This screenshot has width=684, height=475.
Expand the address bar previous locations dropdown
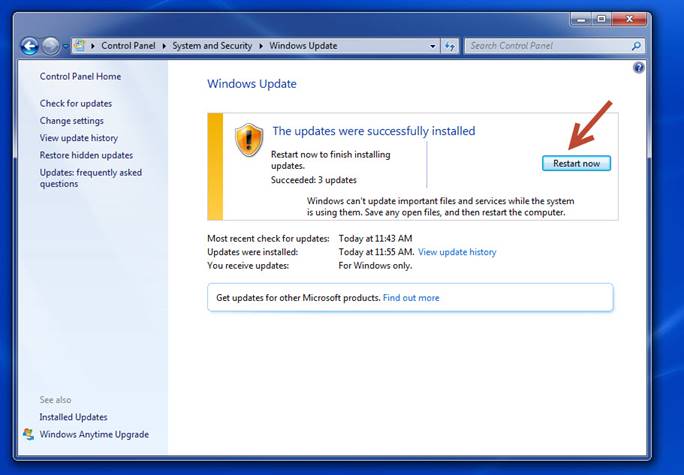[x=433, y=46]
